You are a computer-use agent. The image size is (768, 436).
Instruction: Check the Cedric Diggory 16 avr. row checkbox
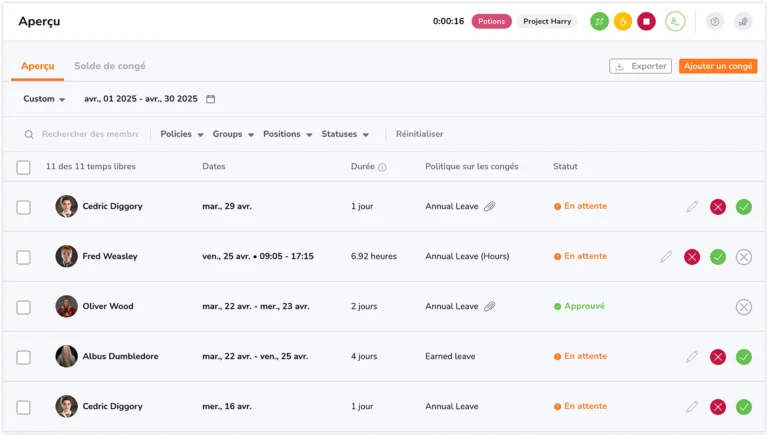coord(24,407)
